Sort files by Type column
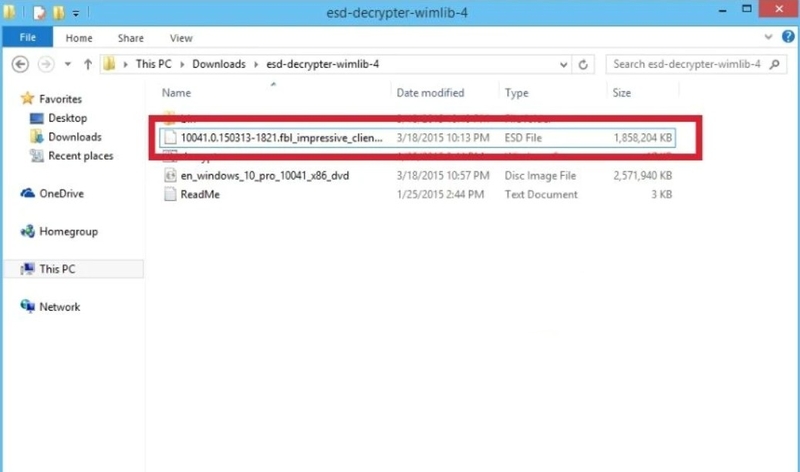The height and width of the screenshot is (472, 800). pyautogui.click(x=516, y=93)
